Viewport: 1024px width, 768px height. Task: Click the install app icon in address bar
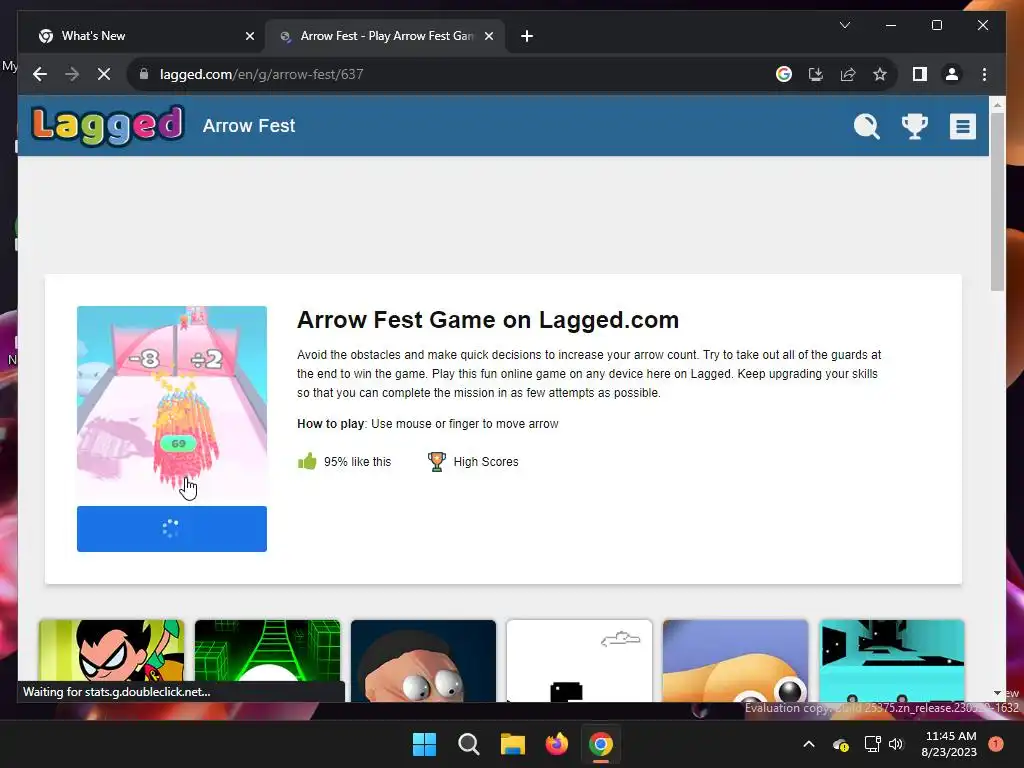tap(816, 74)
